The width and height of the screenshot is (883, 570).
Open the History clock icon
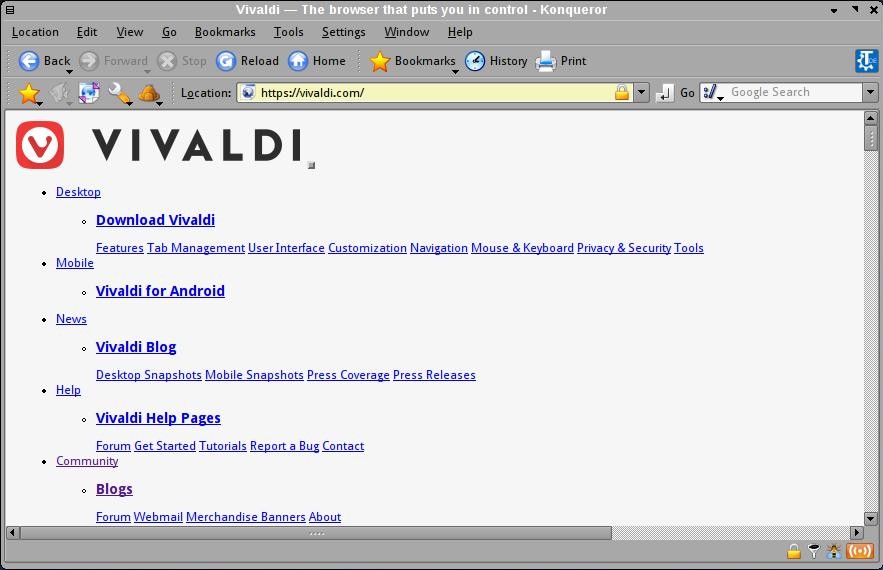[475, 61]
